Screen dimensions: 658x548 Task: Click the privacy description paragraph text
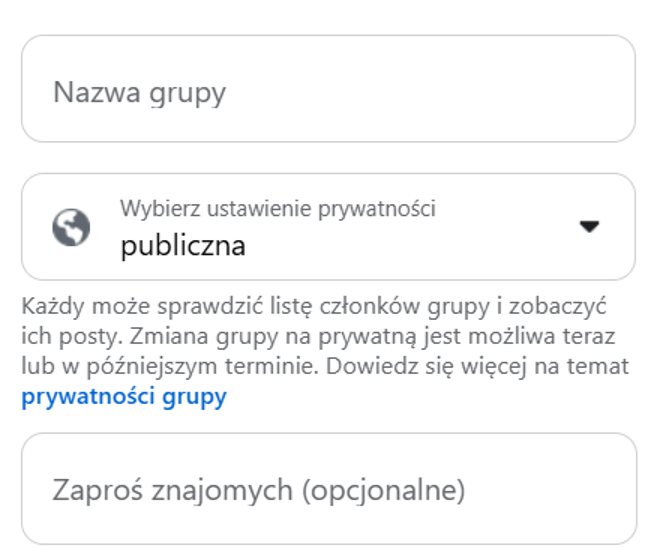pyautogui.click(x=326, y=352)
